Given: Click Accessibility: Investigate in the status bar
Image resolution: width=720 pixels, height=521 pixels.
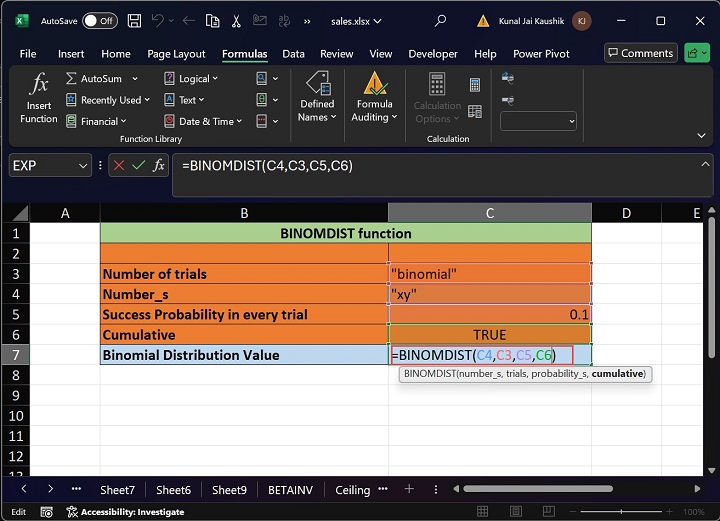Looking at the screenshot, I should coord(125,511).
